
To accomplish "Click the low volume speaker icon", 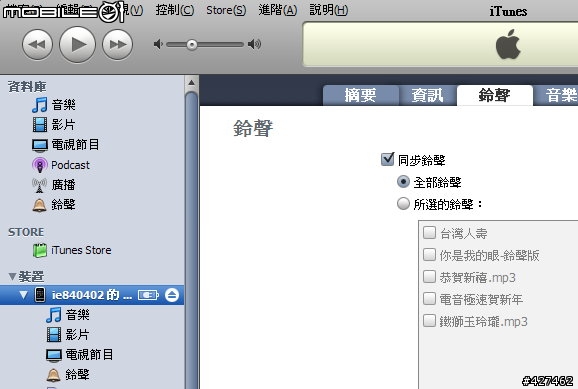I will [x=158, y=44].
